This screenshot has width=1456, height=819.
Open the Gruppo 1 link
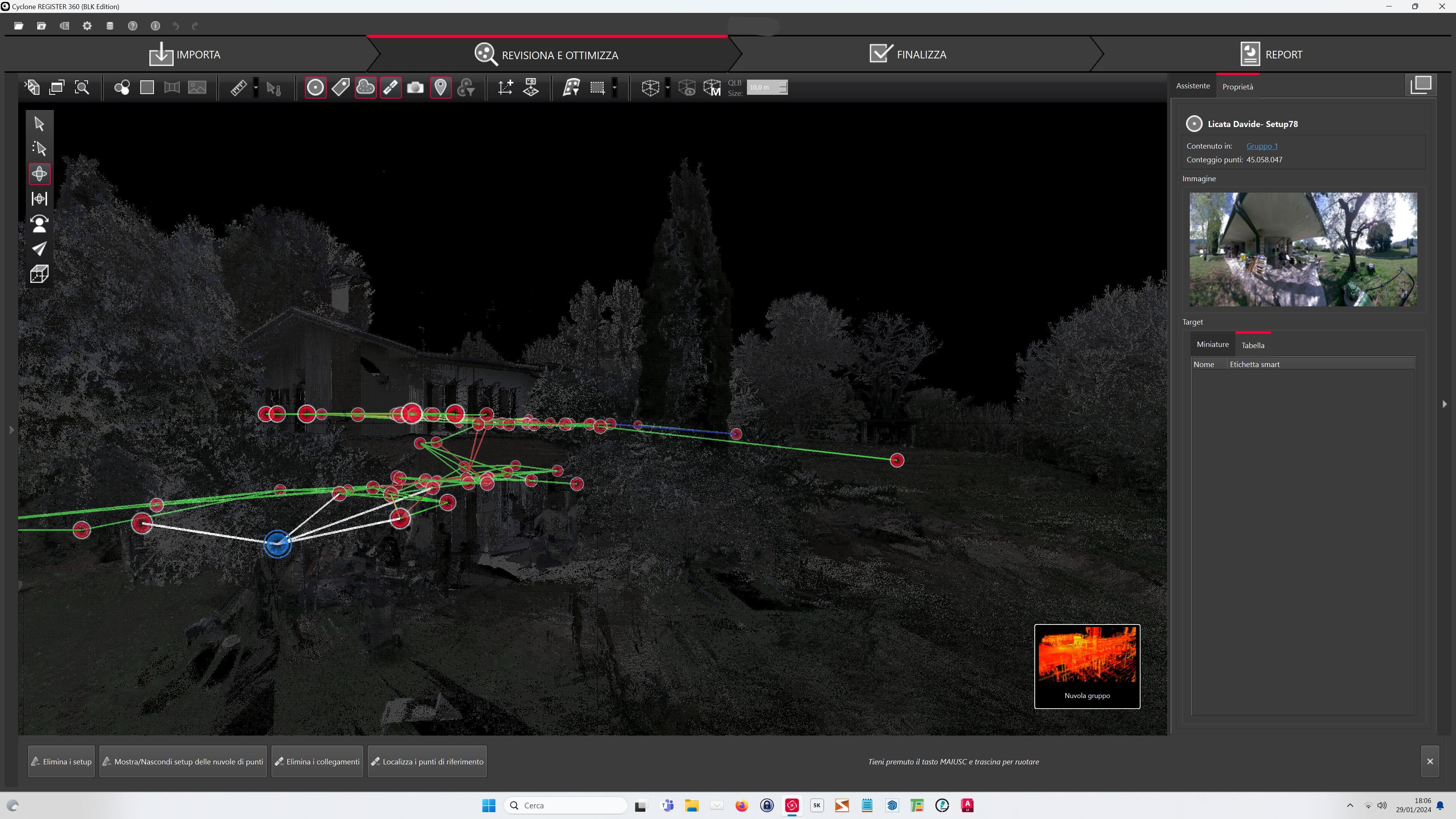(x=1261, y=146)
